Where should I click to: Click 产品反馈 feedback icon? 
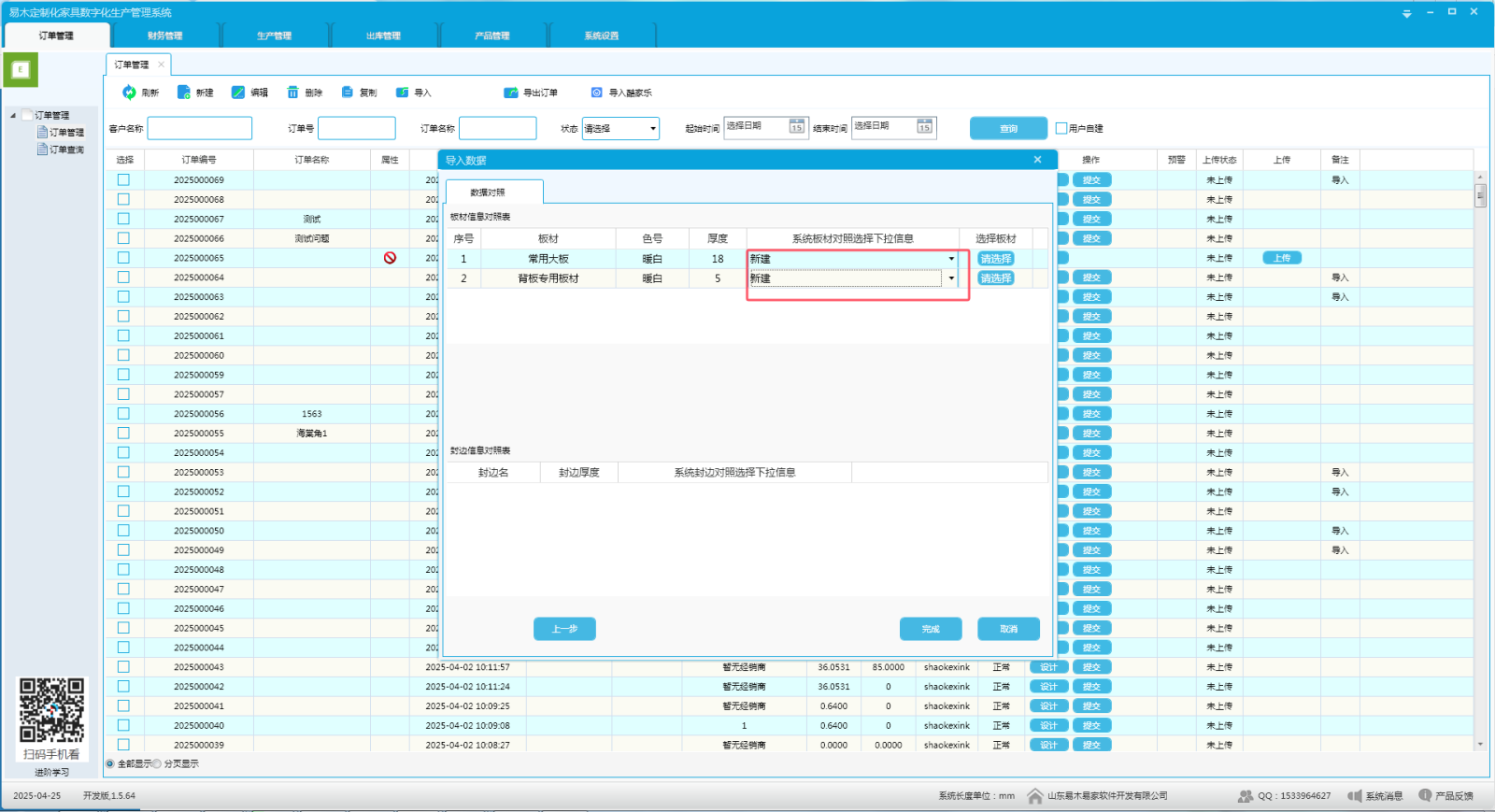click(x=1425, y=796)
